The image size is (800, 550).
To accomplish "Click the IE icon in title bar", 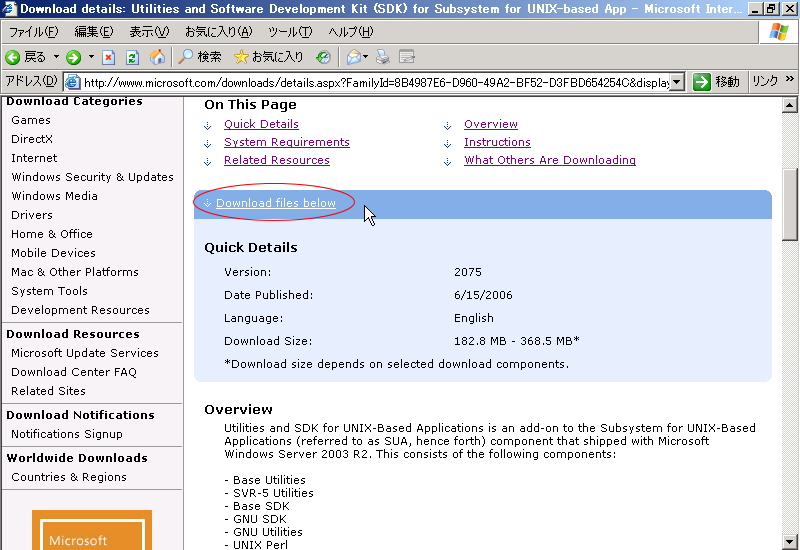I will [x=9, y=9].
